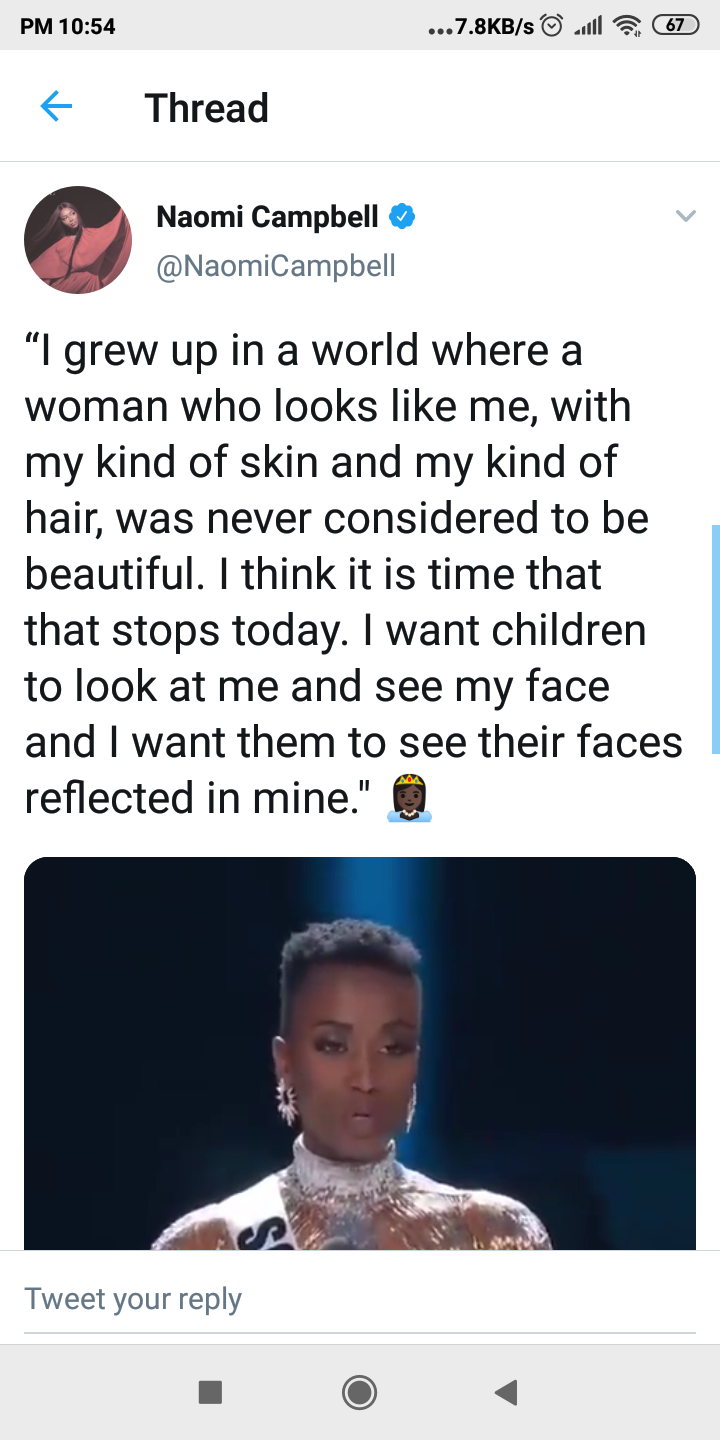Viewport: 720px width, 1440px height.
Task: Click the Thread header title
Action: 207,107
